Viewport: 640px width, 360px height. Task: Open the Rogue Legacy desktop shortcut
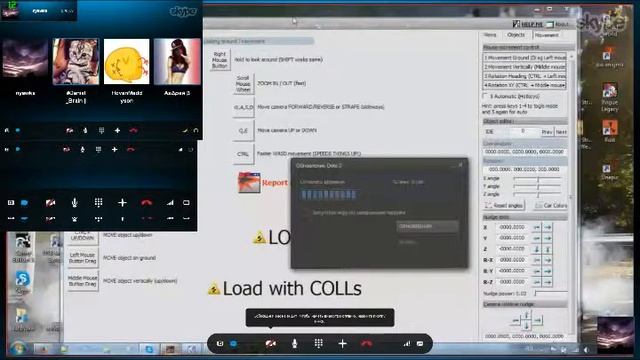pos(609,97)
